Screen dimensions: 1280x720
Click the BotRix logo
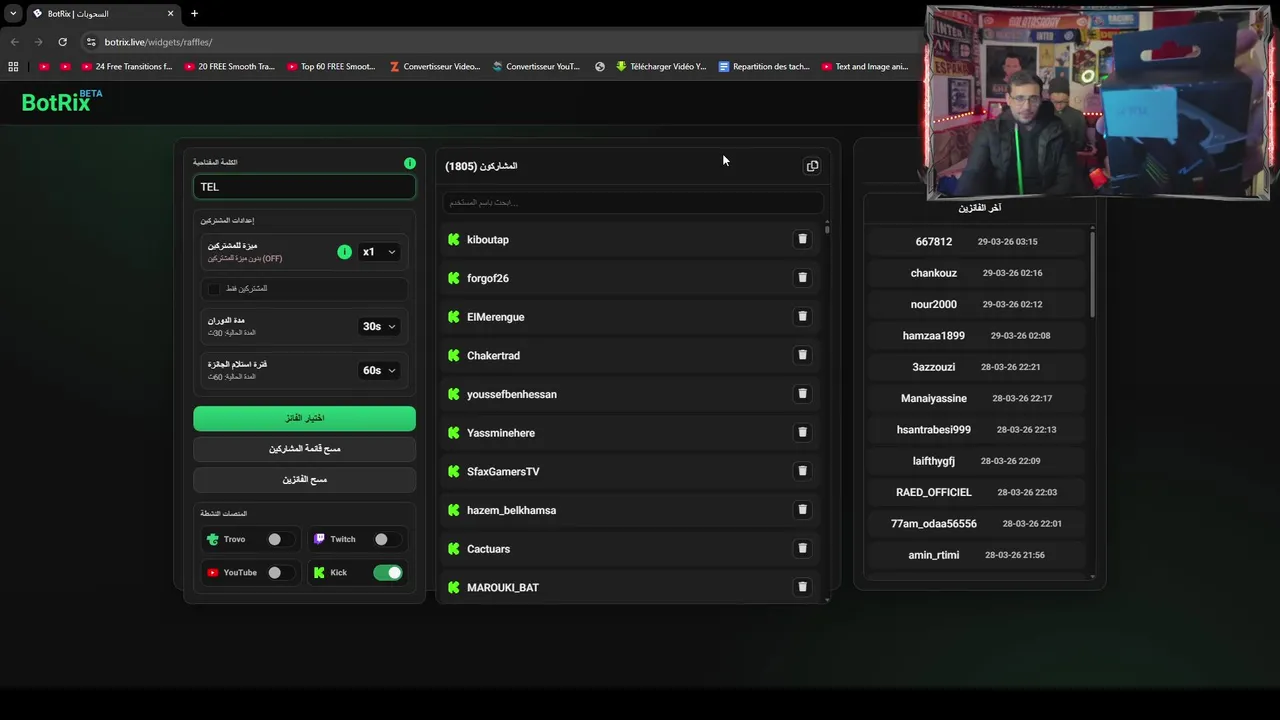62,101
